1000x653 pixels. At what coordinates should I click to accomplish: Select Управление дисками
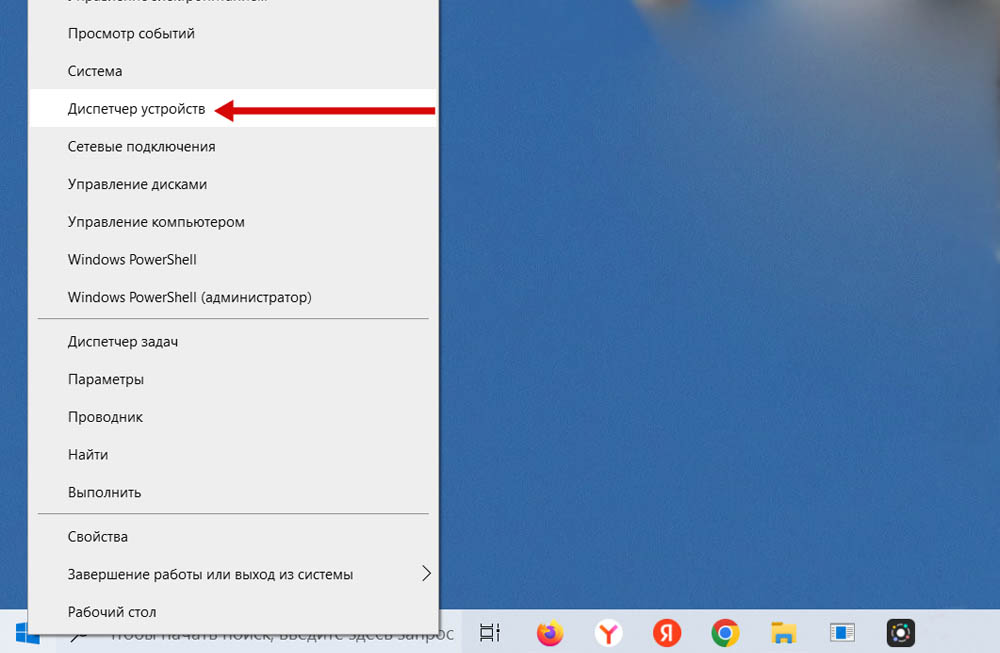pos(233,184)
